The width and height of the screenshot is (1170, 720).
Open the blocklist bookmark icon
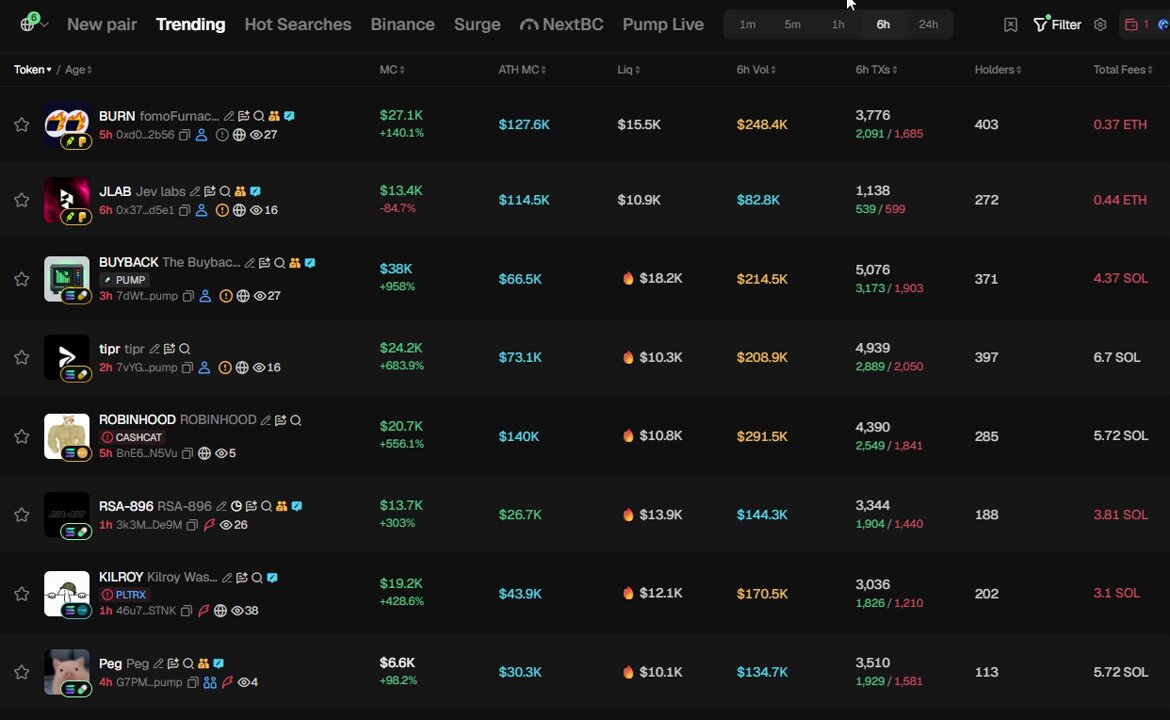coord(1010,25)
